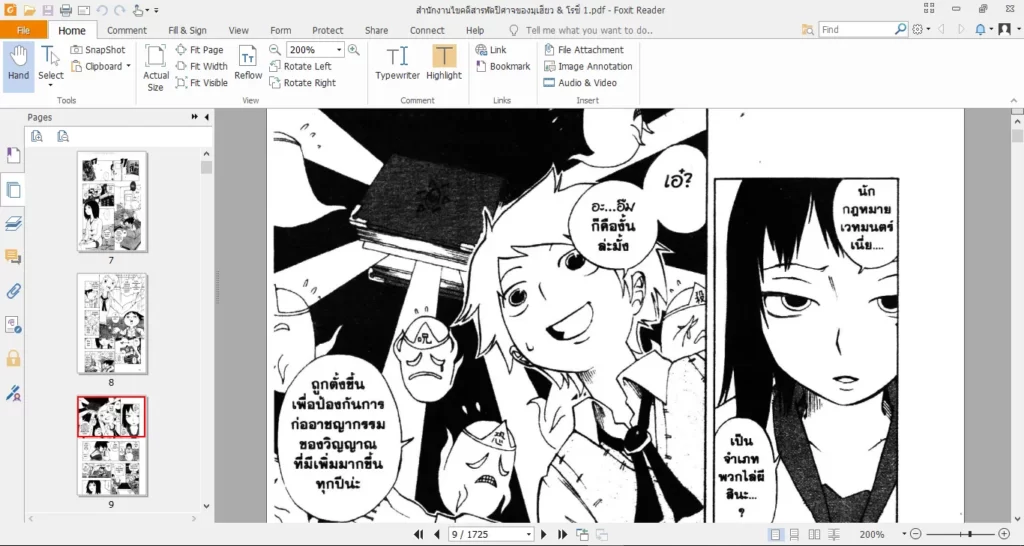Click the status bar zoom slider handle
The image size is (1024, 546).
(970, 534)
